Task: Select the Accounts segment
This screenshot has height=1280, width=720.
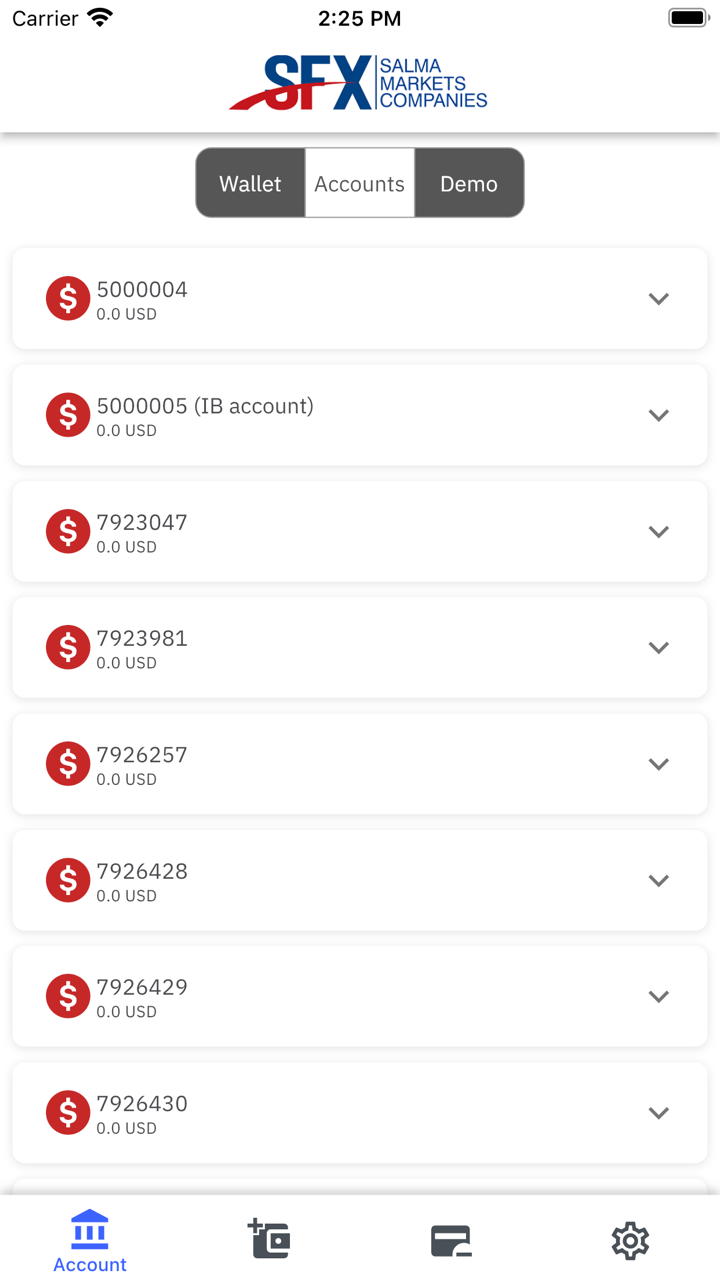Action: click(360, 184)
